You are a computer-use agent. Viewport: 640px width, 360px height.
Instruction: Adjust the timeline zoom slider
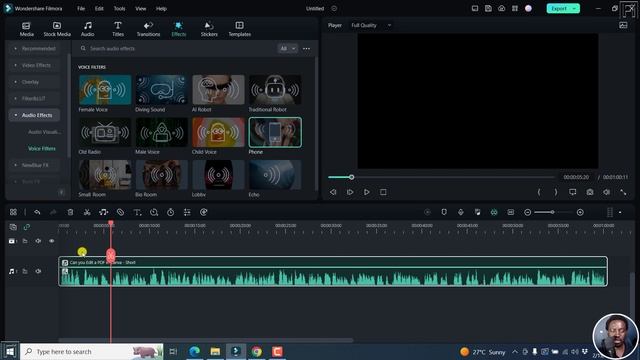point(552,212)
